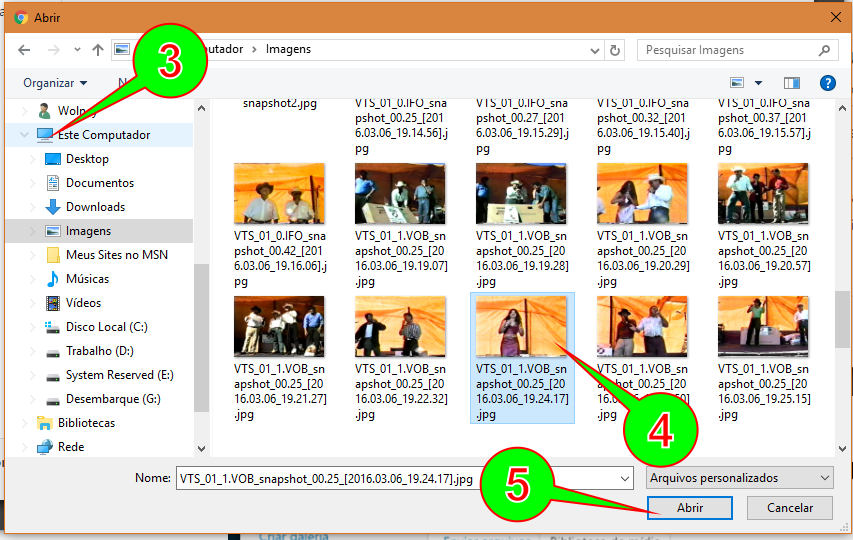Image resolution: width=853 pixels, height=540 pixels.
Task: Select Disco Local (C:) drive
Action: [107, 327]
